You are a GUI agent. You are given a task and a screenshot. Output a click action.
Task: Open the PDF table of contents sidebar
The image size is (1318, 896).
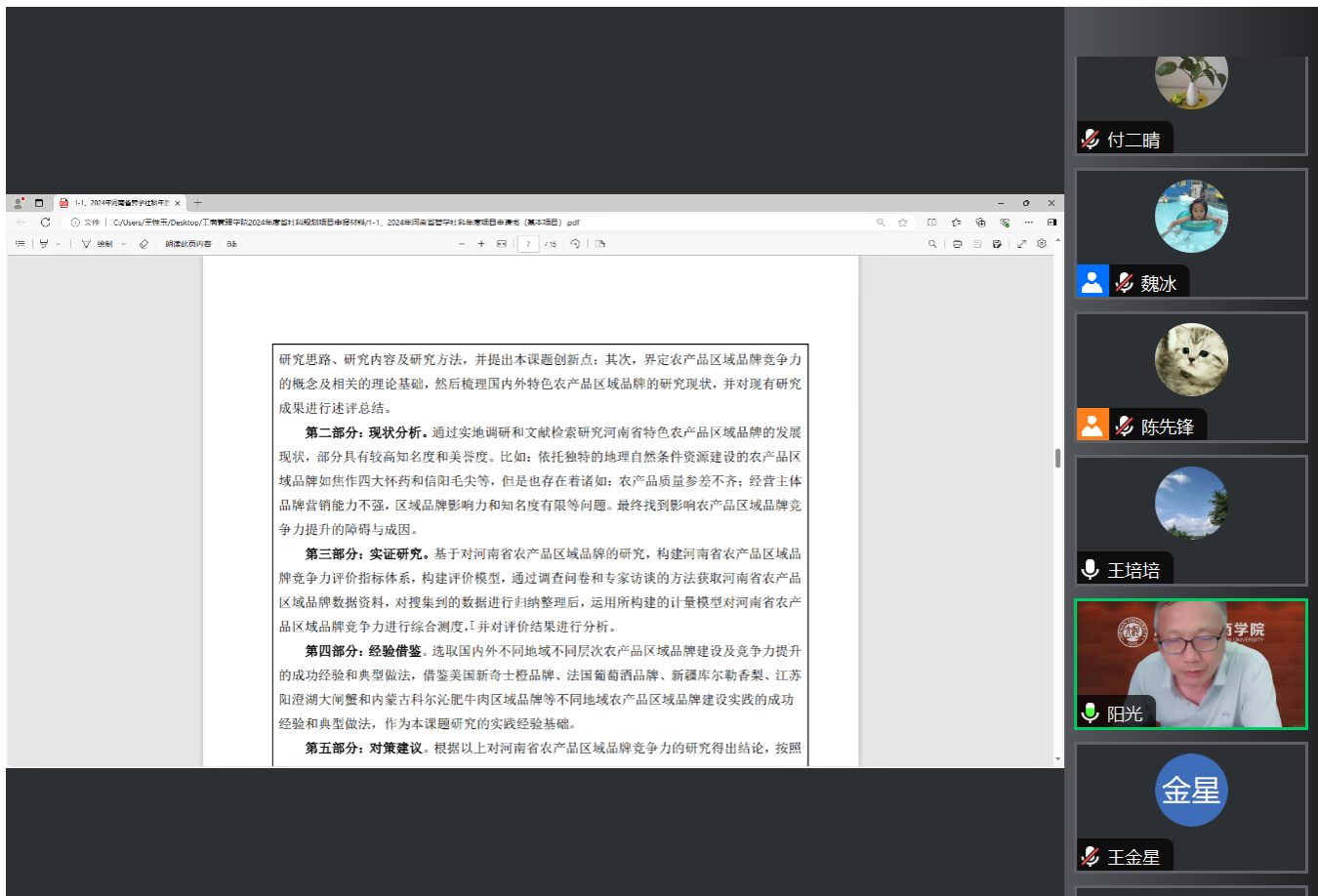(x=20, y=244)
